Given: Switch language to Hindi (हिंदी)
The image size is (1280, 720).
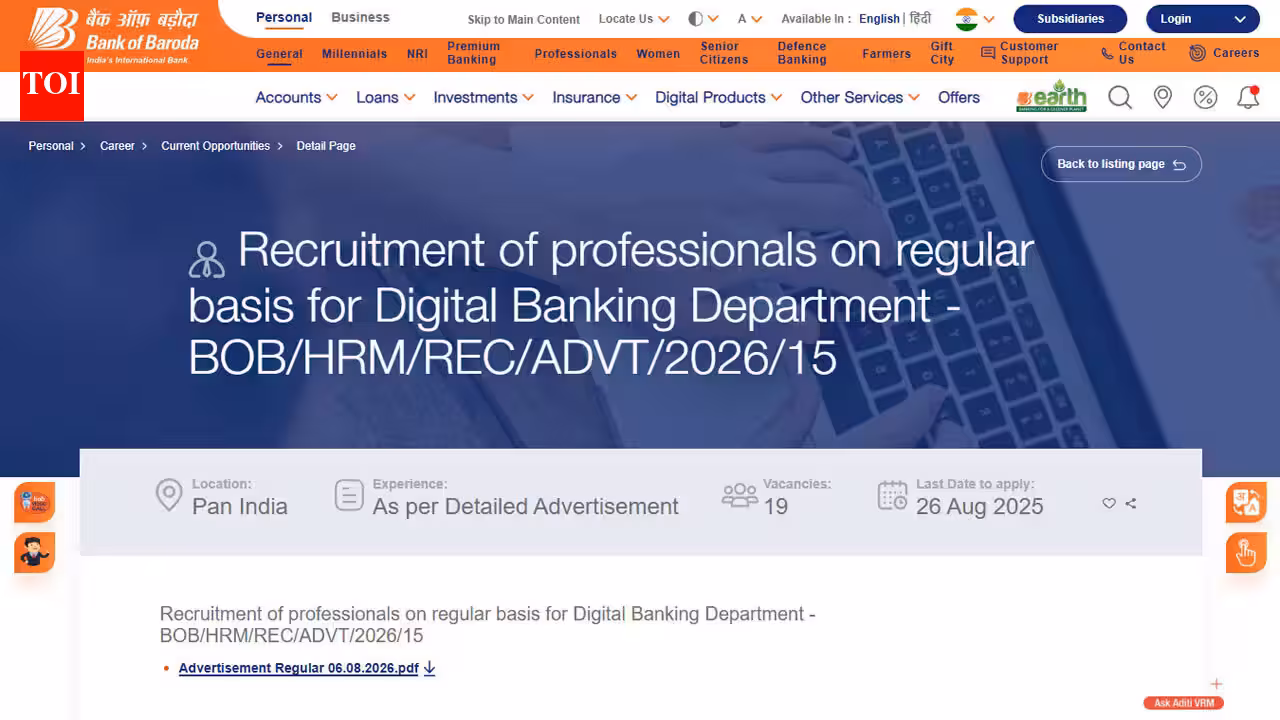Looking at the screenshot, I should [x=920, y=19].
